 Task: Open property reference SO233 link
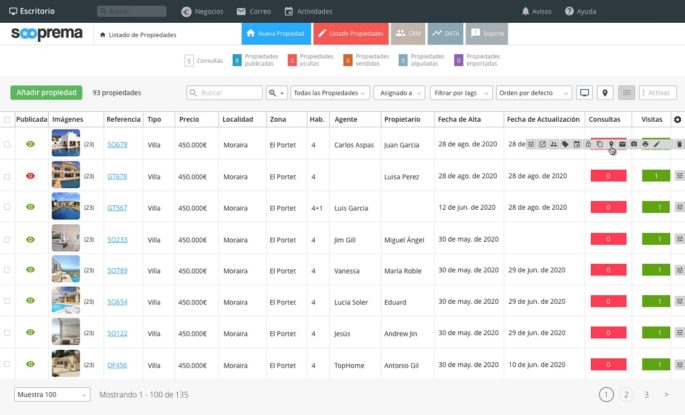117,240
